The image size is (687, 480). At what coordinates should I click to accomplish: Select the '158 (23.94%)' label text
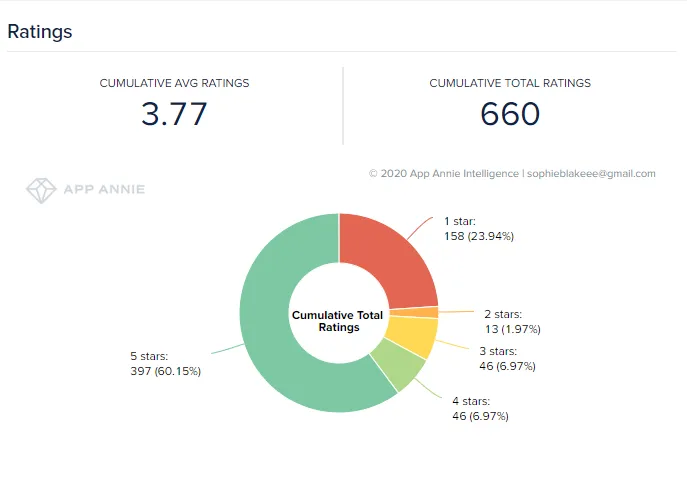pos(479,236)
